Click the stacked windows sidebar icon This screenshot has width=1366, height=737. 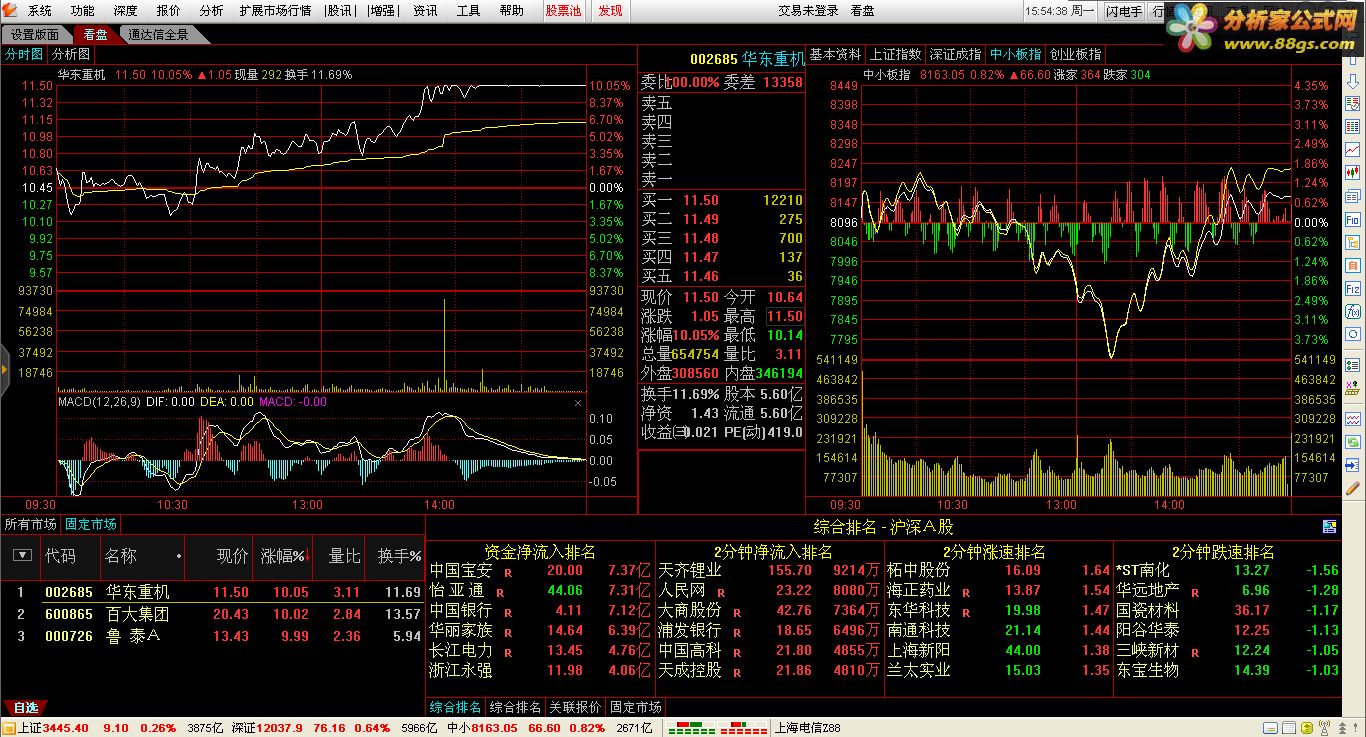tap(1353, 196)
